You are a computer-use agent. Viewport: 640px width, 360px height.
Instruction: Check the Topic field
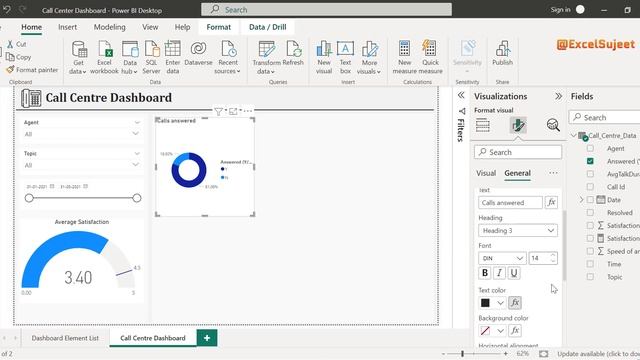590,277
